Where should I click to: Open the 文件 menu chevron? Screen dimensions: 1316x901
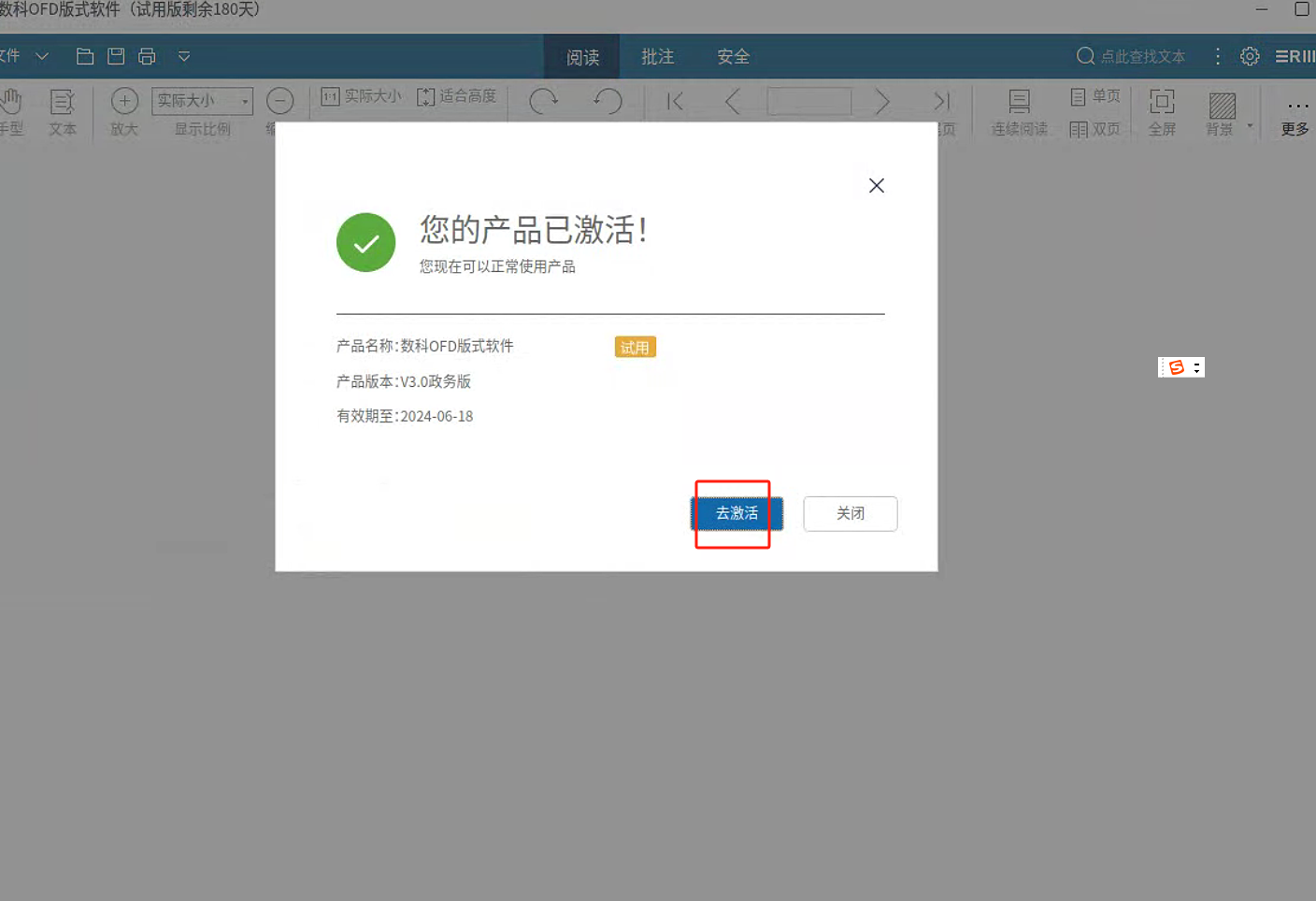41,56
